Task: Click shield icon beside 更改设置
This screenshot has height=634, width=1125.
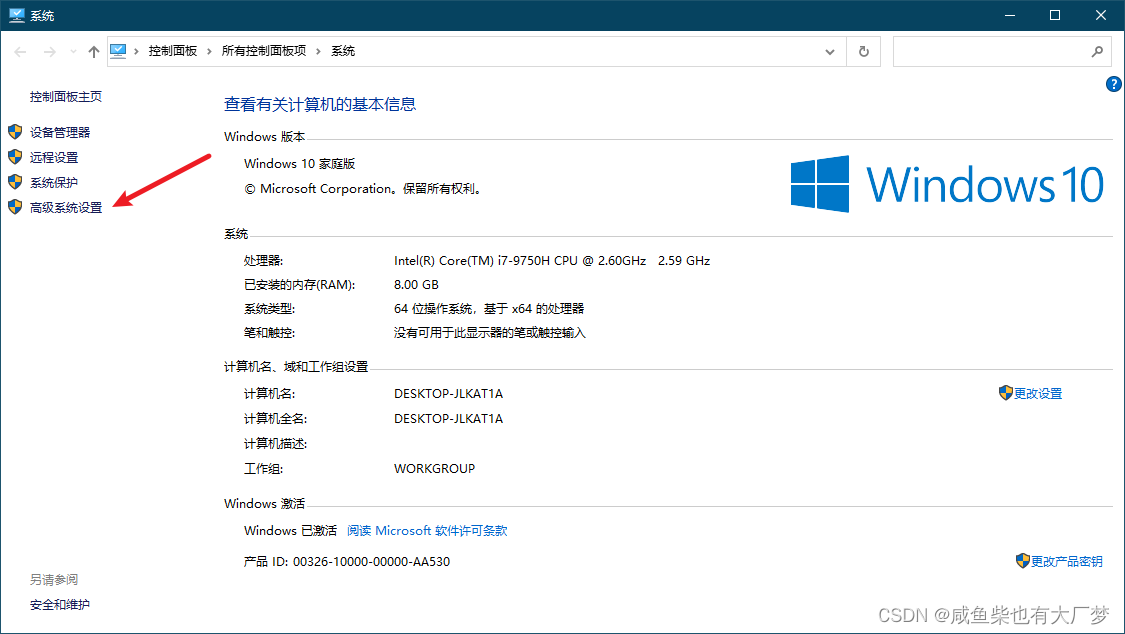Action: pos(1005,393)
